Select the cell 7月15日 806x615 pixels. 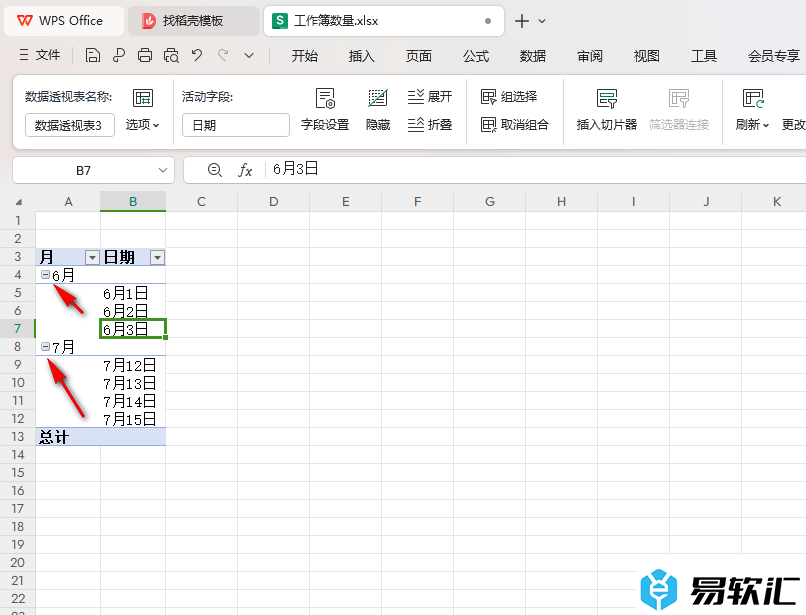click(133, 419)
